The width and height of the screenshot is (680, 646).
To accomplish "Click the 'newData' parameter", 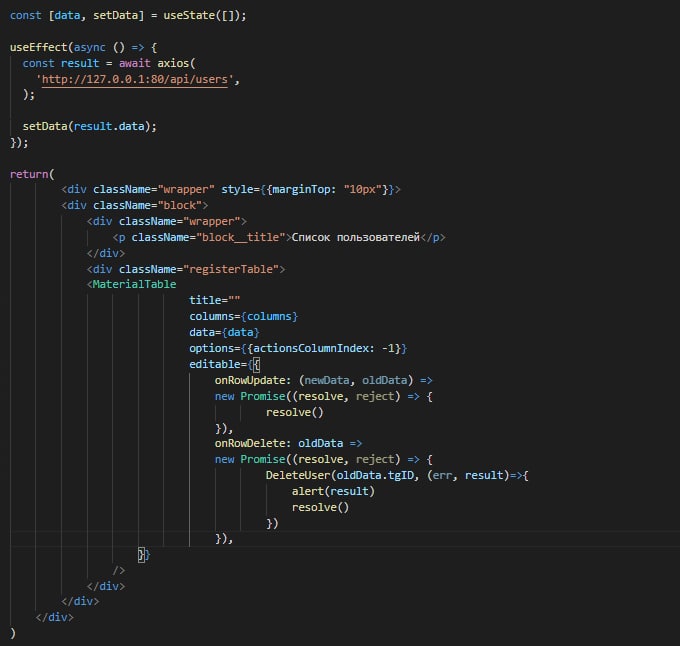I will pos(327,380).
